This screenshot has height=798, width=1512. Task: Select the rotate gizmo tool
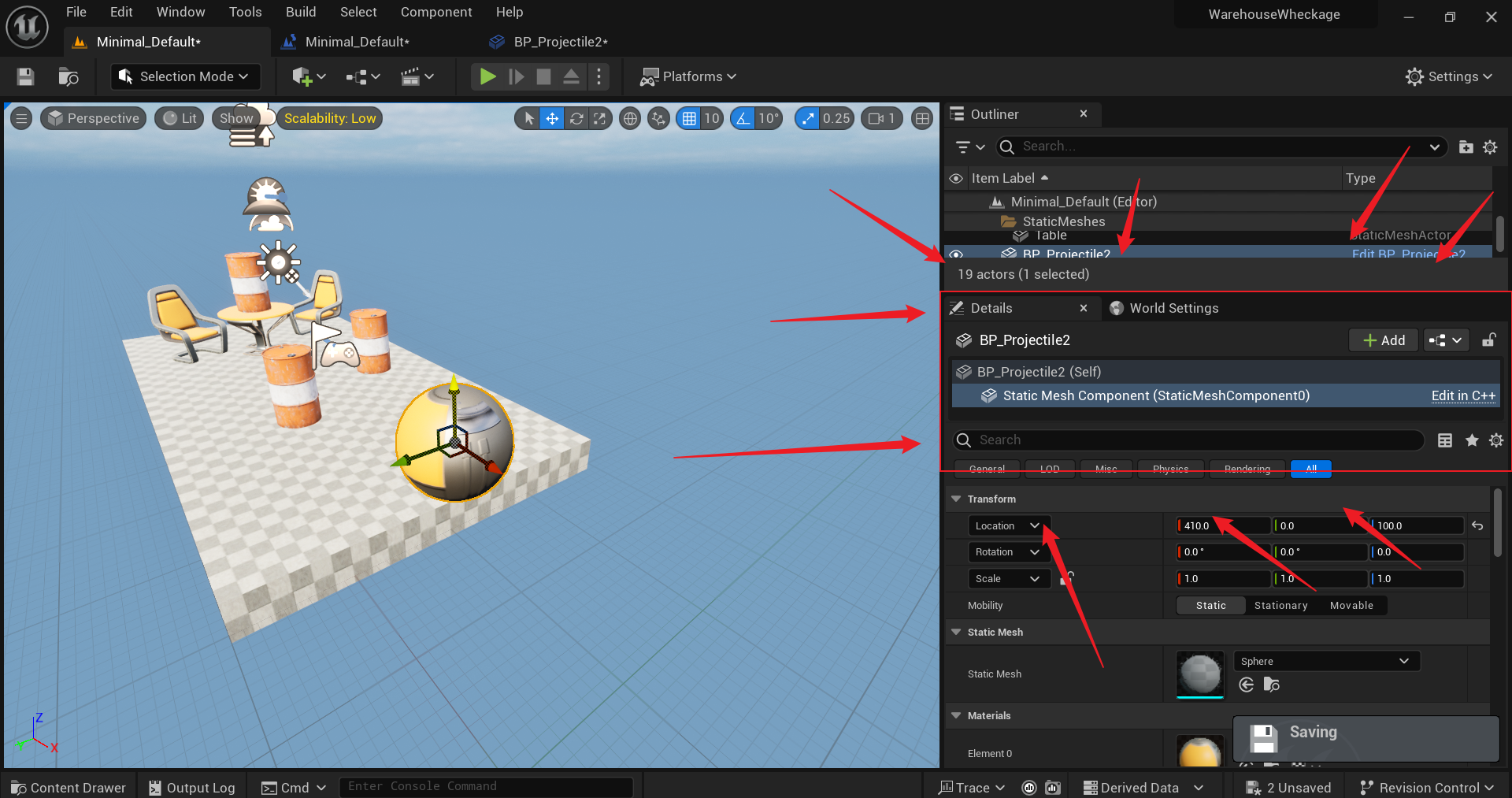point(576,118)
